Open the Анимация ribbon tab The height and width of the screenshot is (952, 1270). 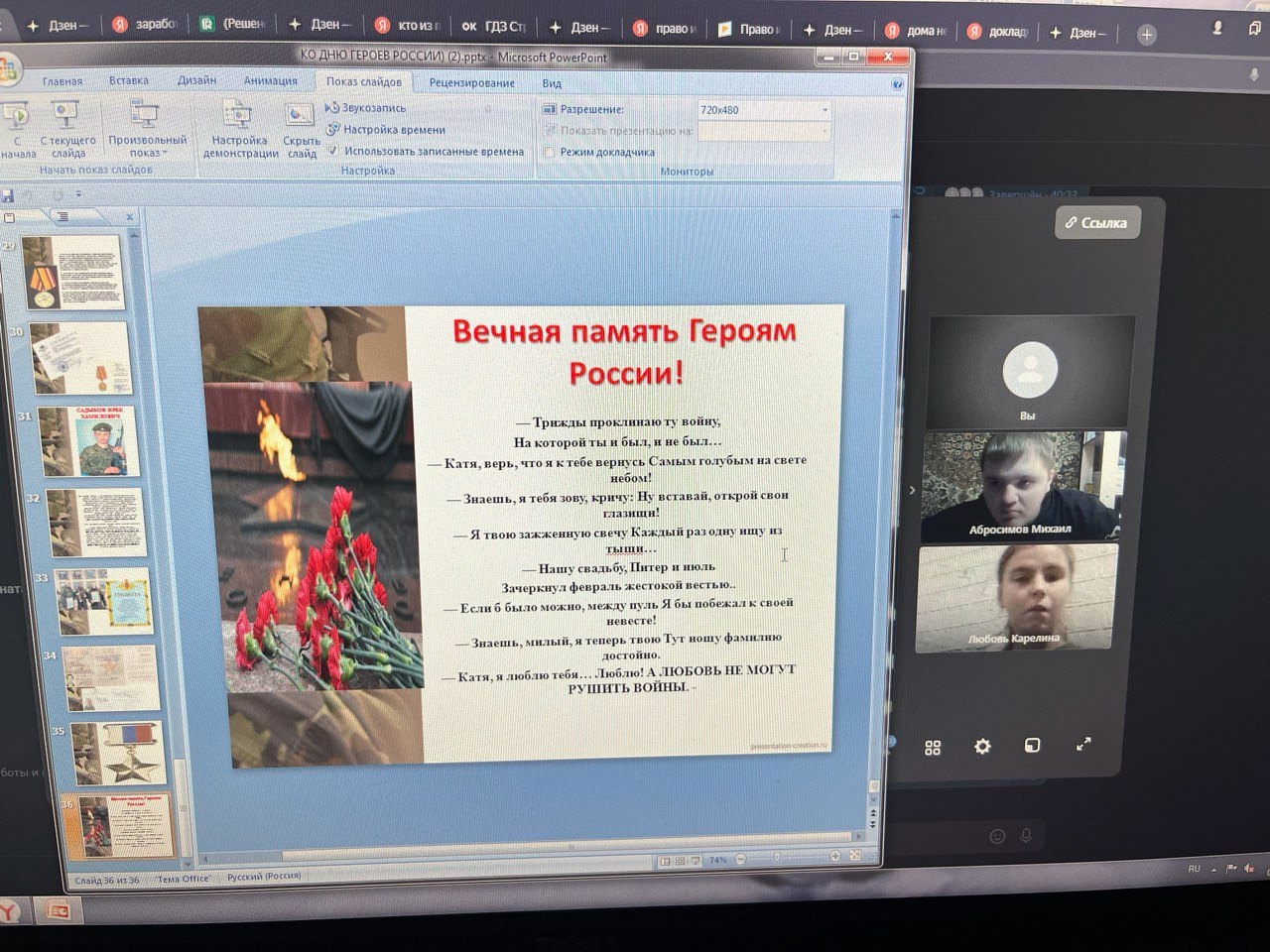point(270,80)
